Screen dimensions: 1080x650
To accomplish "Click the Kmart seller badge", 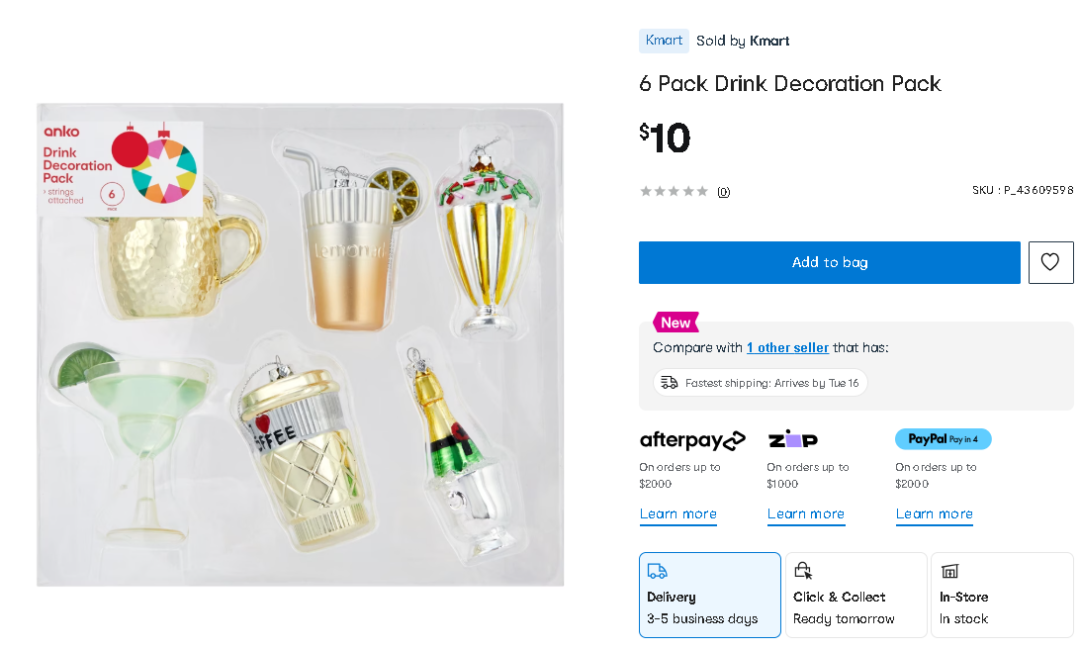I will click(x=664, y=41).
